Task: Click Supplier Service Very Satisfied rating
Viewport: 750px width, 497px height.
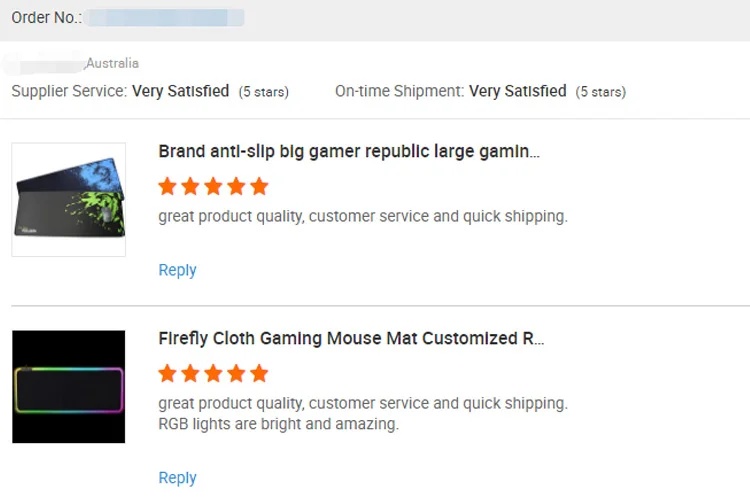Action: tap(181, 91)
